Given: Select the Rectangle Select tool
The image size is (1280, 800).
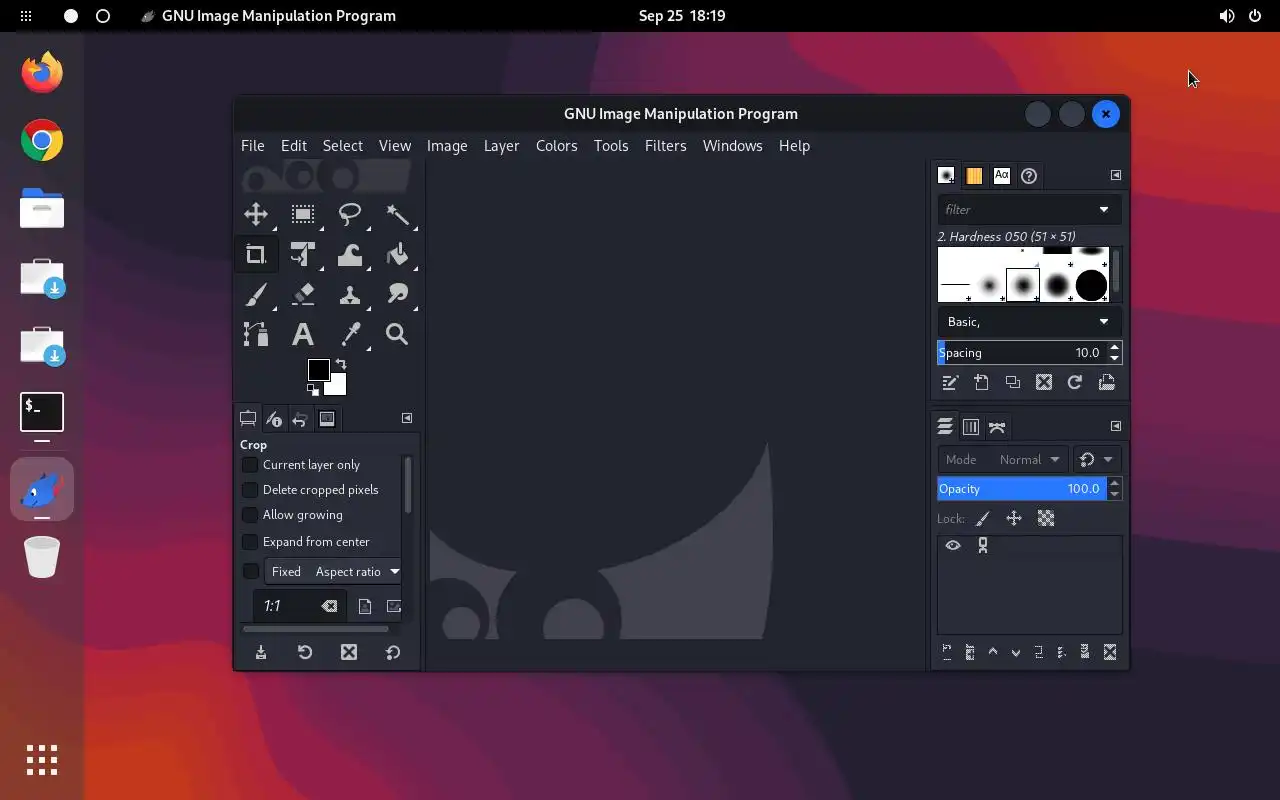Looking at the screenshot, I should (303, 214).
